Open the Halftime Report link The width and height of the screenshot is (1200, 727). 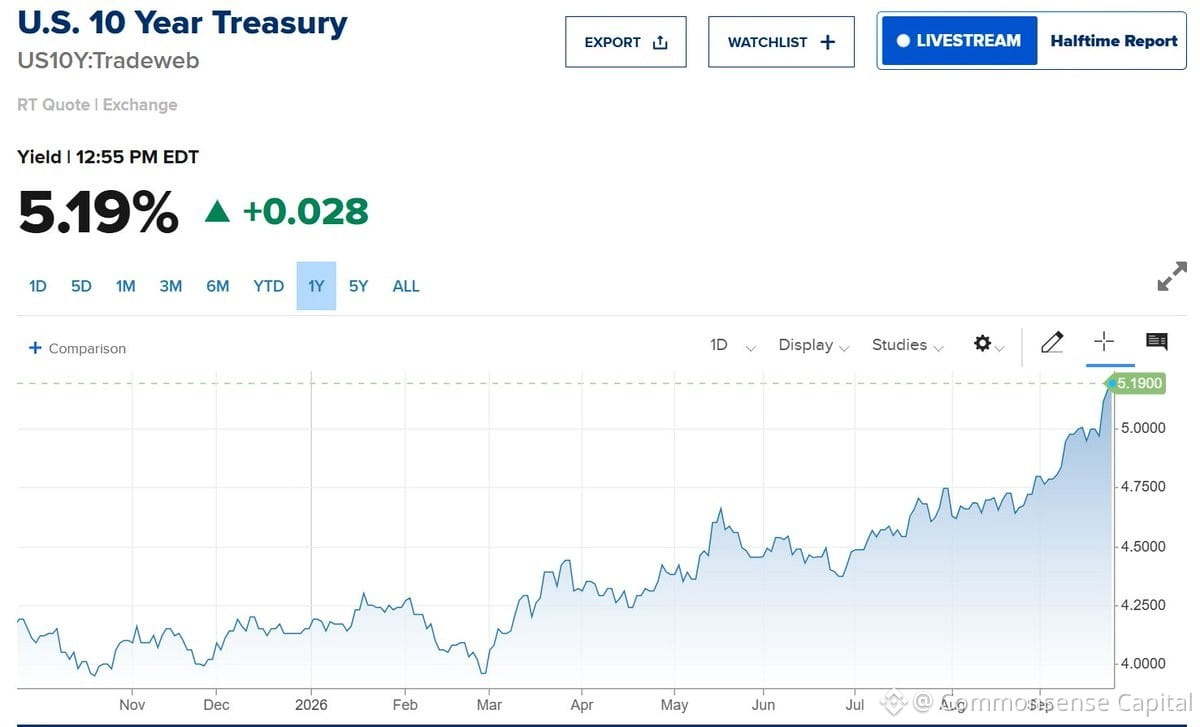point(1113,41)
